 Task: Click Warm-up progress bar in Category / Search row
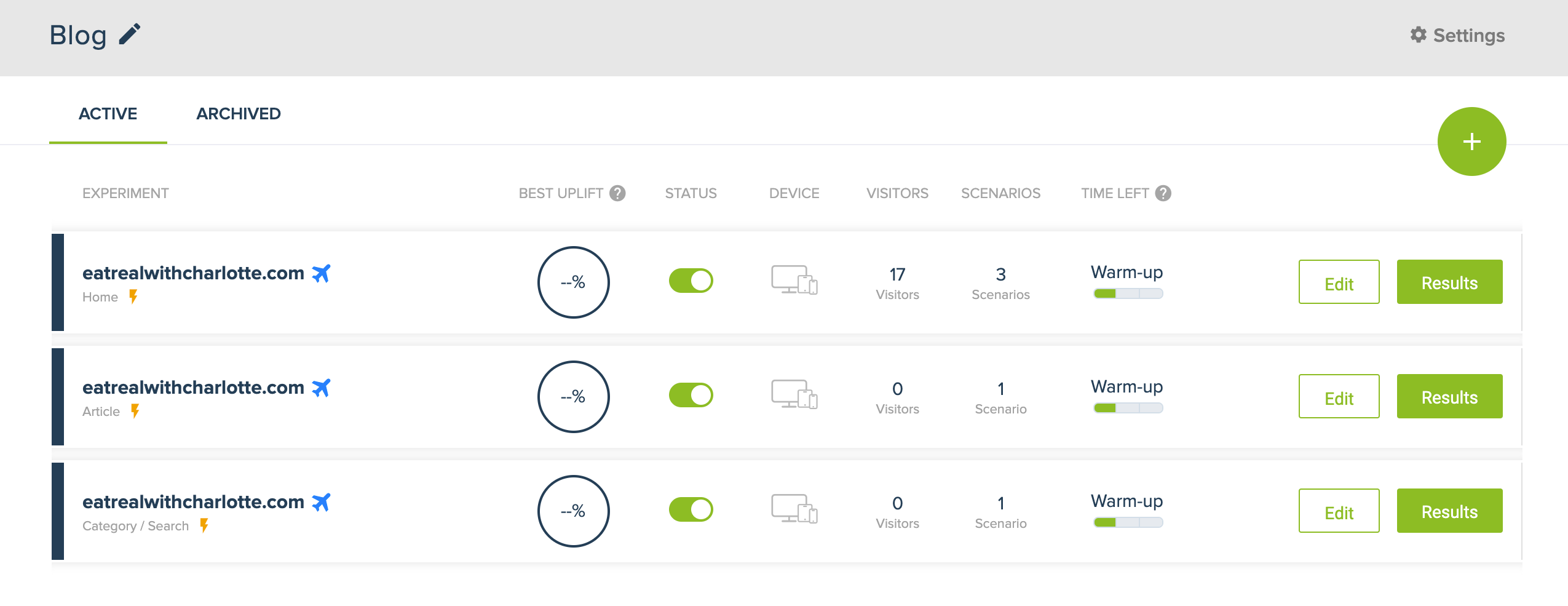coord(1128,522)
